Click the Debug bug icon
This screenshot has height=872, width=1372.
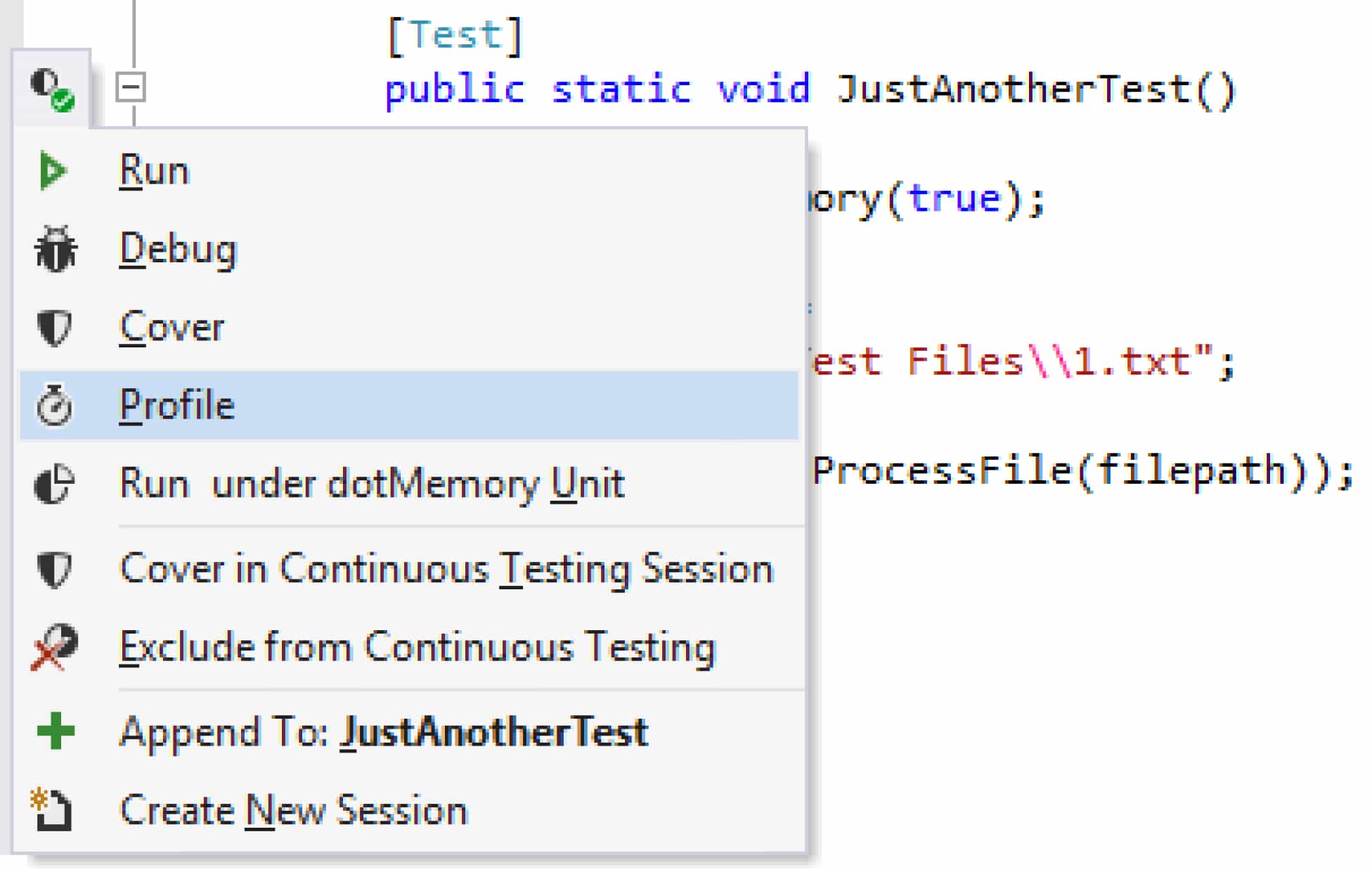(x=55, y=248)
